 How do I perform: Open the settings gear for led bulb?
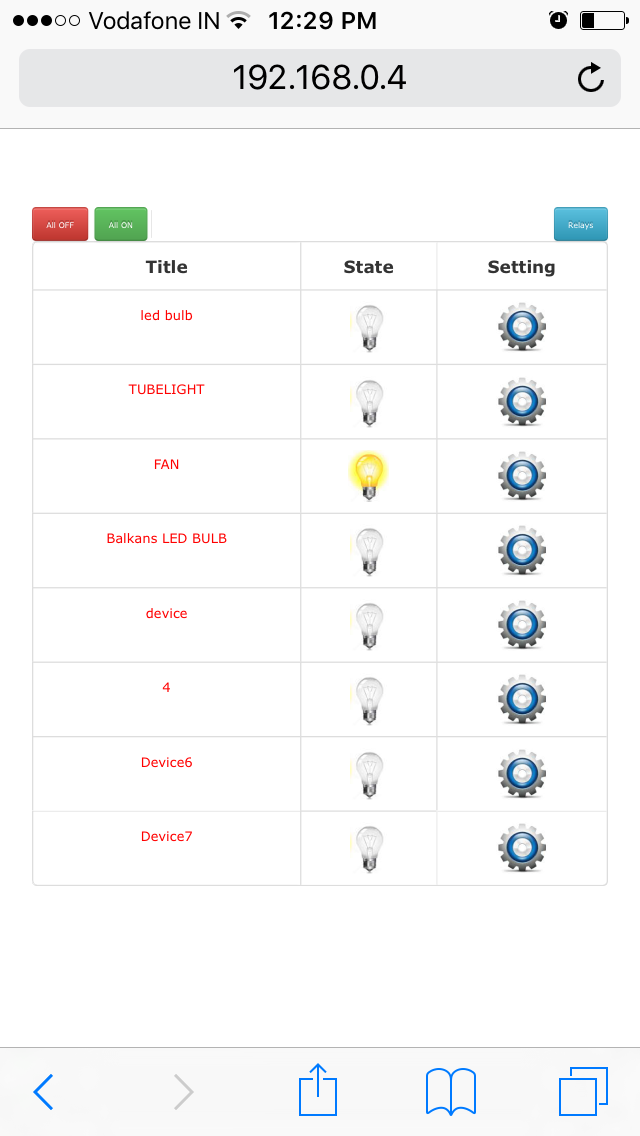[522, 327]
